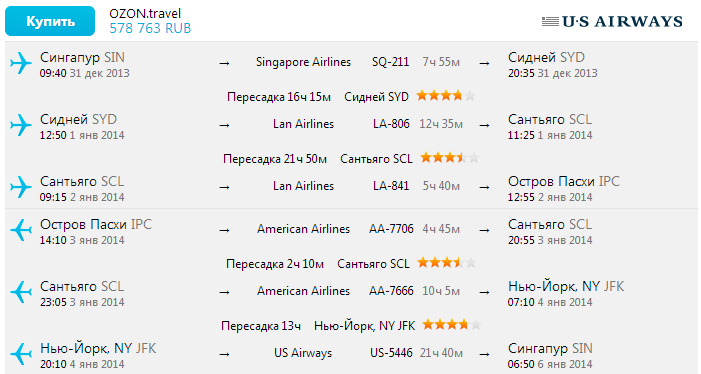Select flight number SQ-211
The image size is (701, 374).
[390, 62]
